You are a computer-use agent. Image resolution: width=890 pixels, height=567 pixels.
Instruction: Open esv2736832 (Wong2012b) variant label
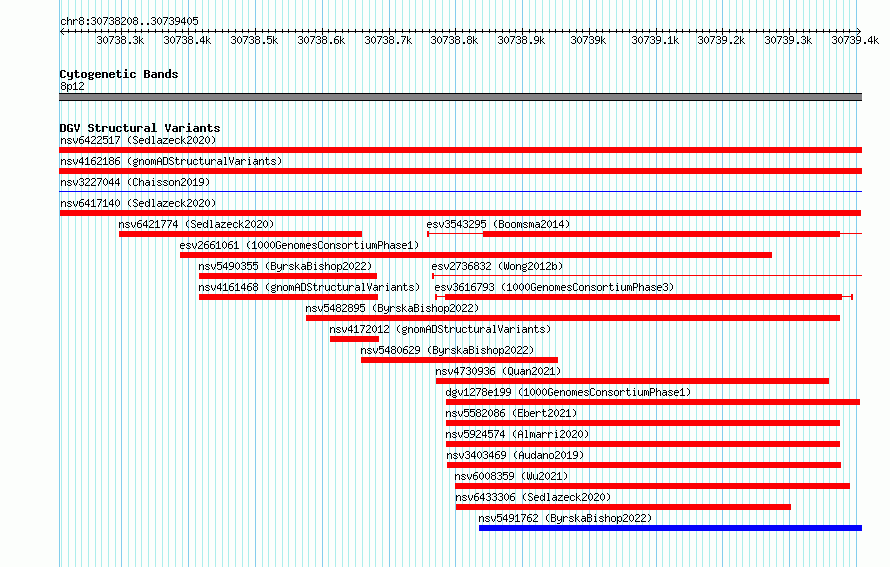click(x=497, y=266)
